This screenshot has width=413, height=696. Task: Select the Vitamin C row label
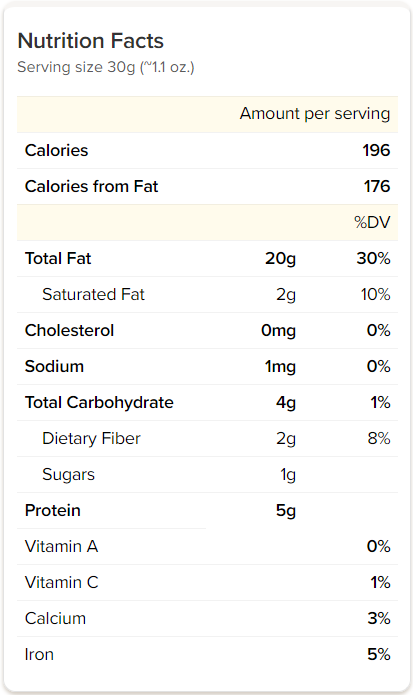(61, 582)
